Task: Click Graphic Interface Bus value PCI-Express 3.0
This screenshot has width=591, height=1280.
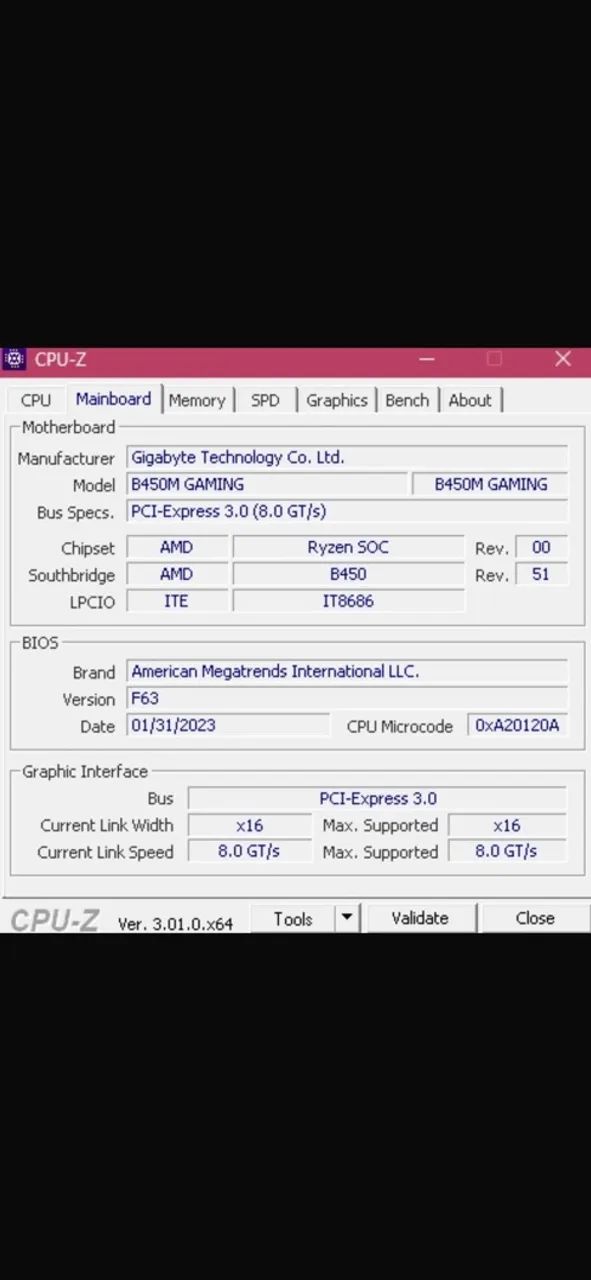Action: coord(377,799)
